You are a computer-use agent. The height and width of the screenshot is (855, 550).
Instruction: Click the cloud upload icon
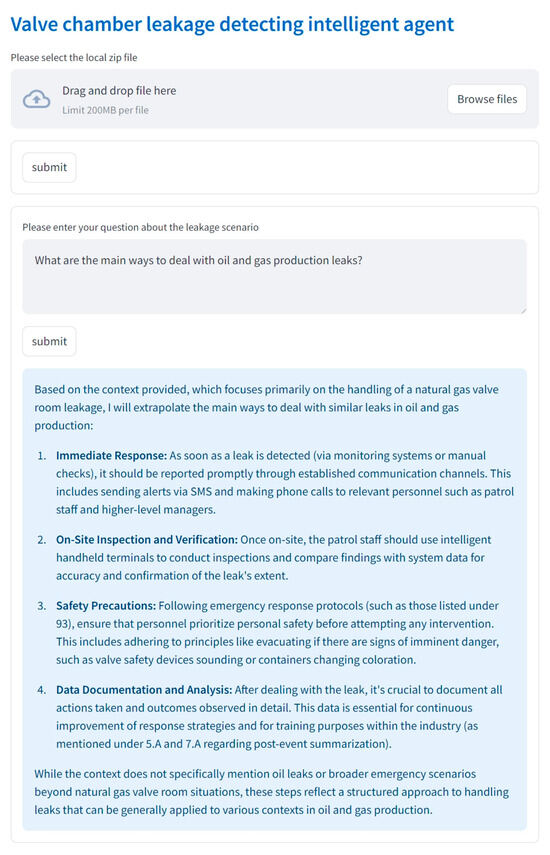(x=37, y=99)
